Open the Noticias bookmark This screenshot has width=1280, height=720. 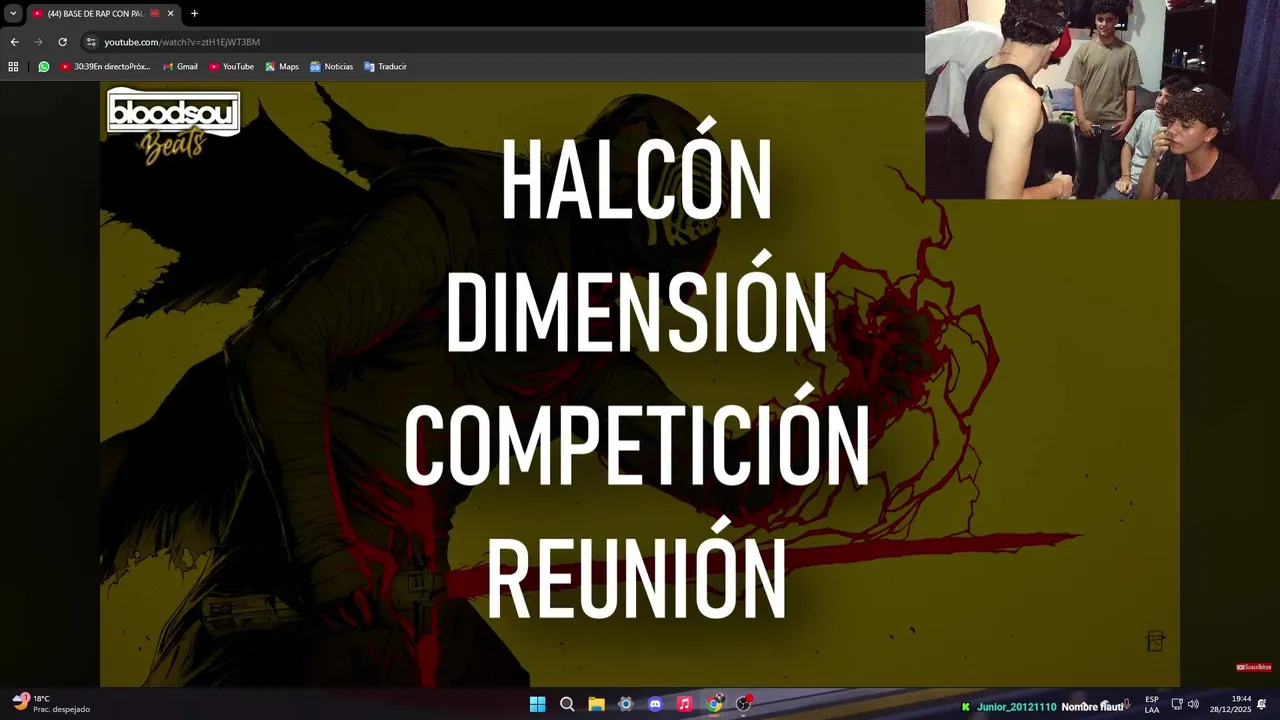point(331,67)
